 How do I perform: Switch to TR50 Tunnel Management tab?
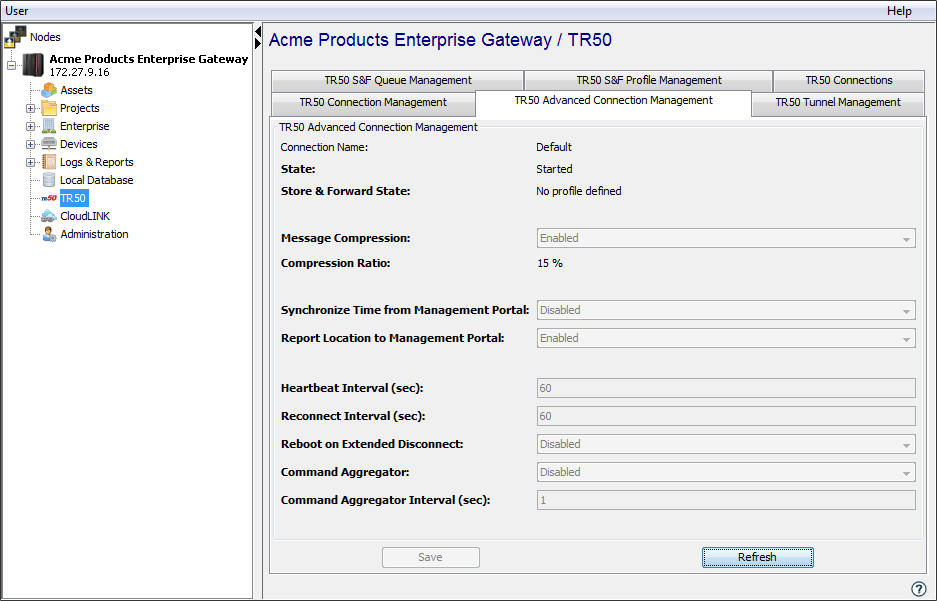pyautogui.click(x=838, y=103)
